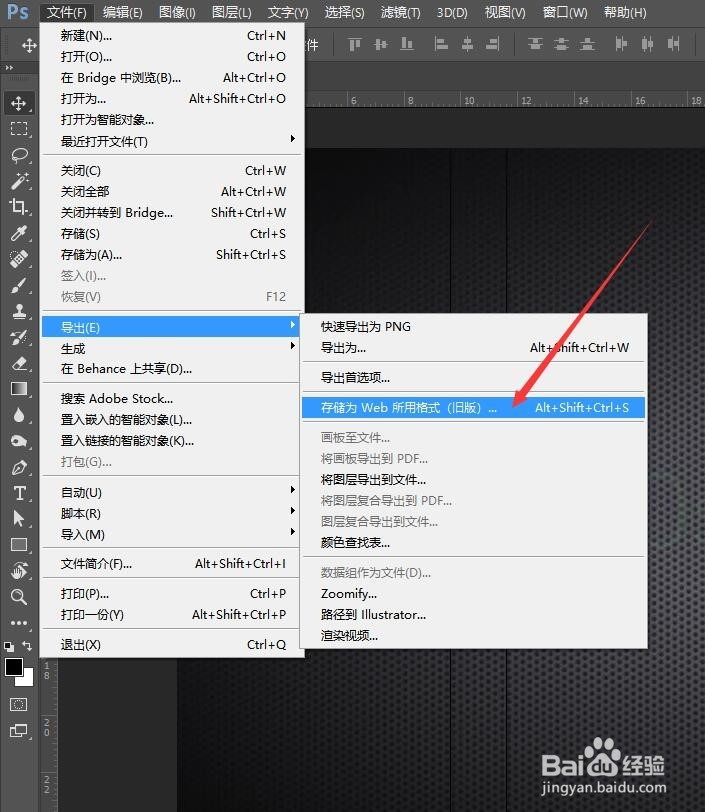This screenshot has height=812, width=705.
Task: Toggle Quick Mask mode
Action: coord(18,704)
